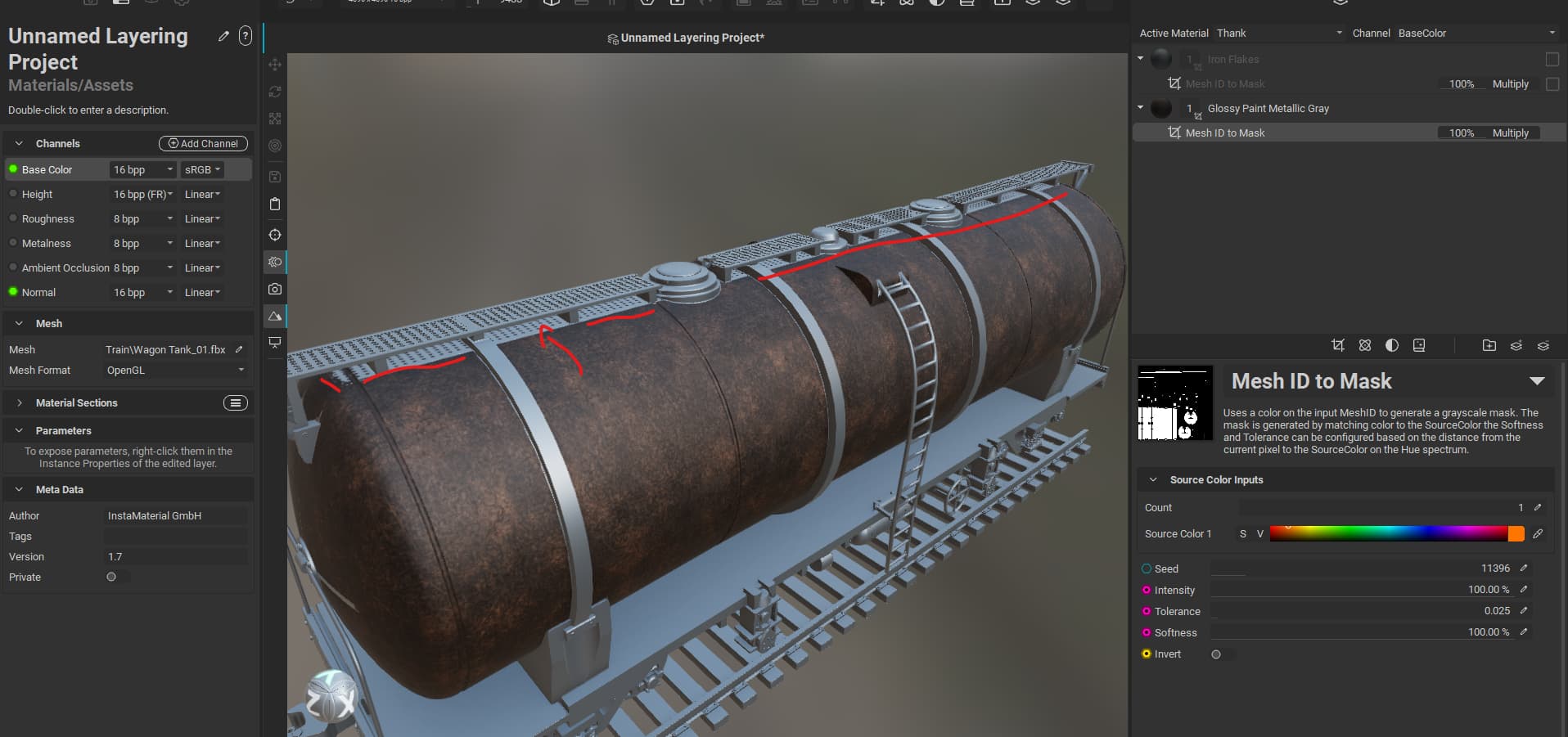1568x737 pixels.
Task: Open the Base Color bit depth dropdown
Action: [x=143, y=169]
